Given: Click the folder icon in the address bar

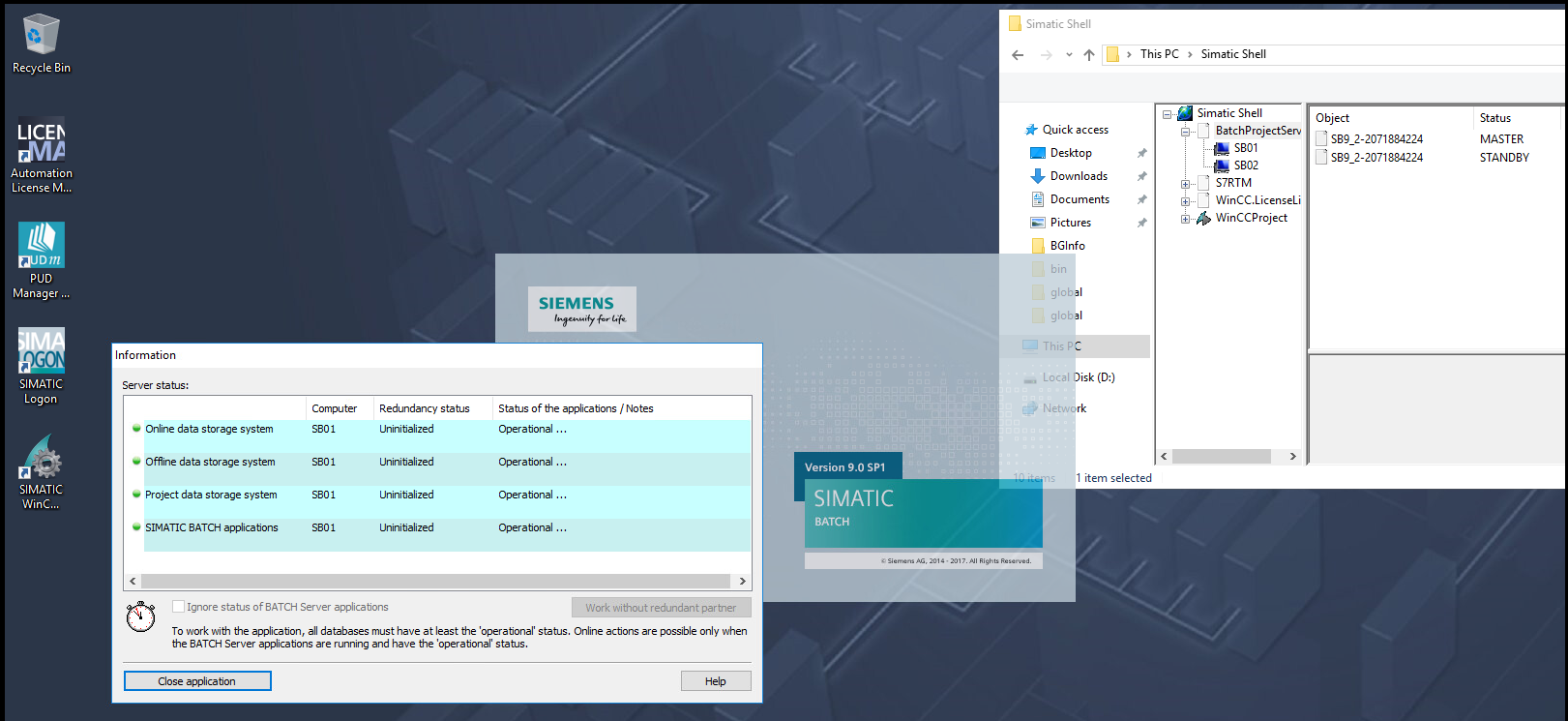Looking at the screenshot, I should coord(1113,54).
